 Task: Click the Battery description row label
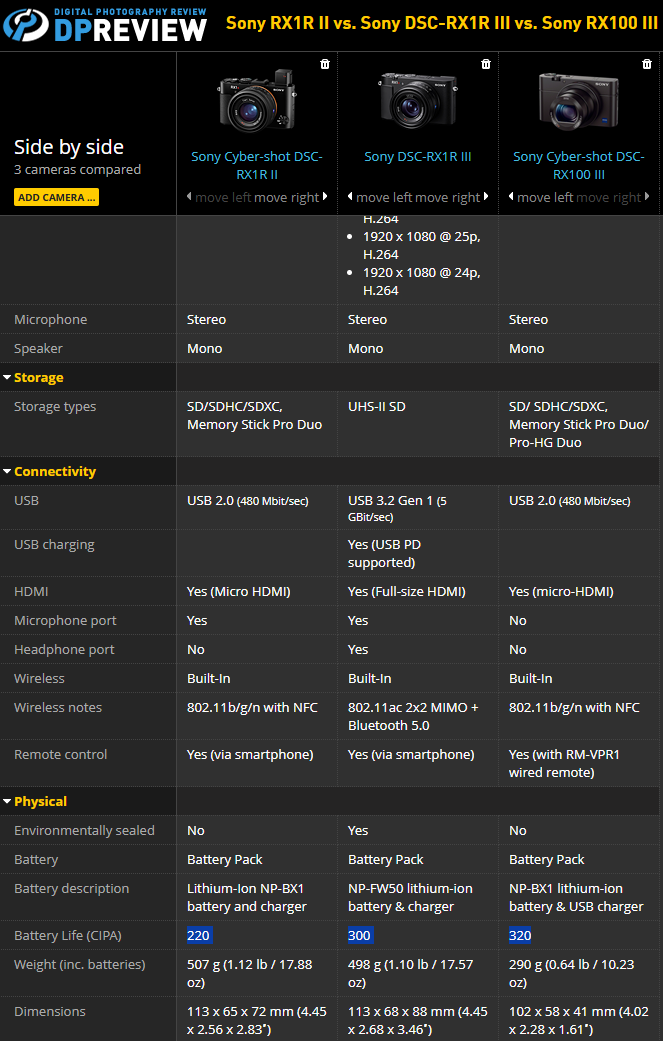(72, 888)
